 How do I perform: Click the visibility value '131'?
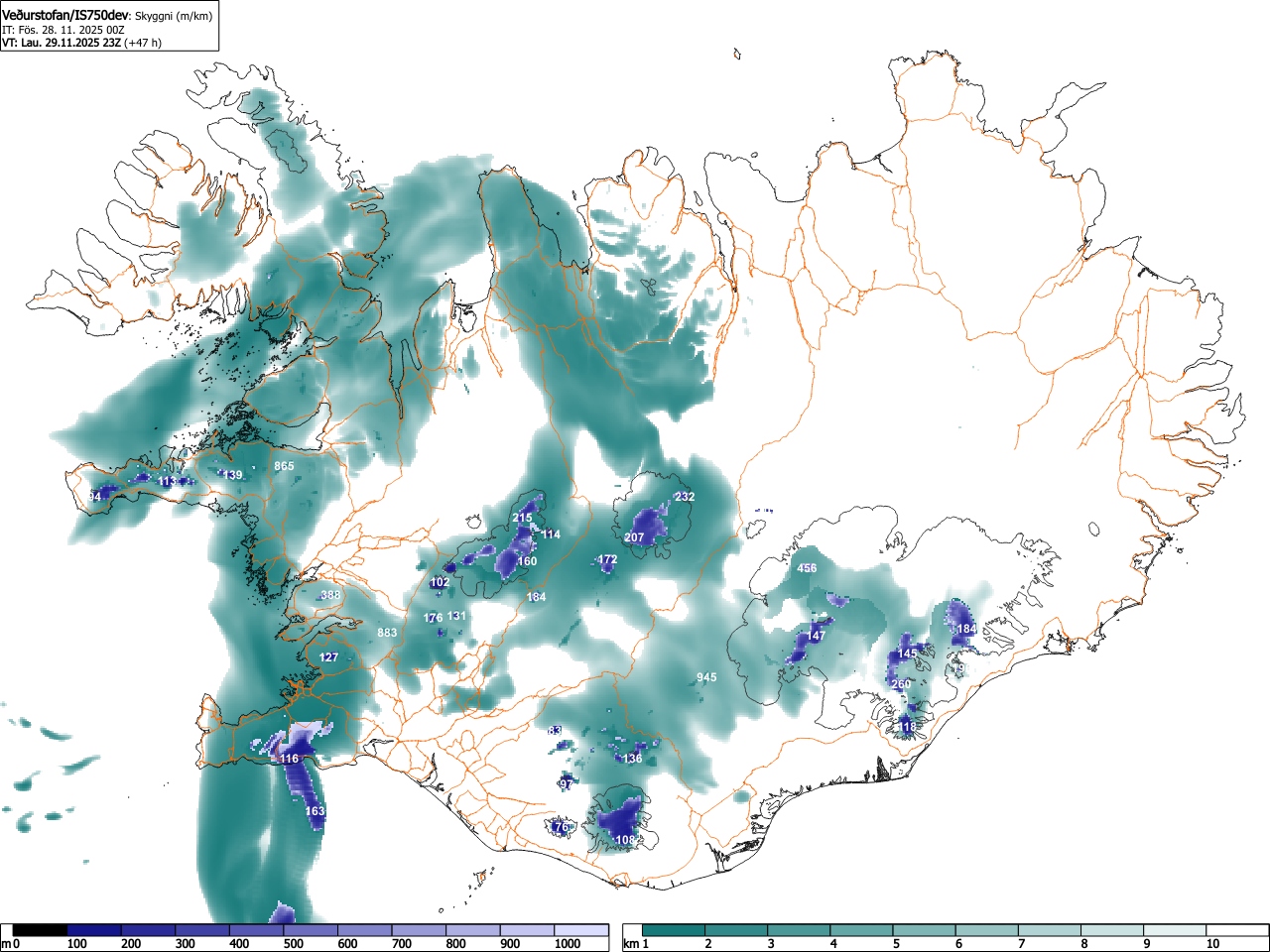coord(456,616)
